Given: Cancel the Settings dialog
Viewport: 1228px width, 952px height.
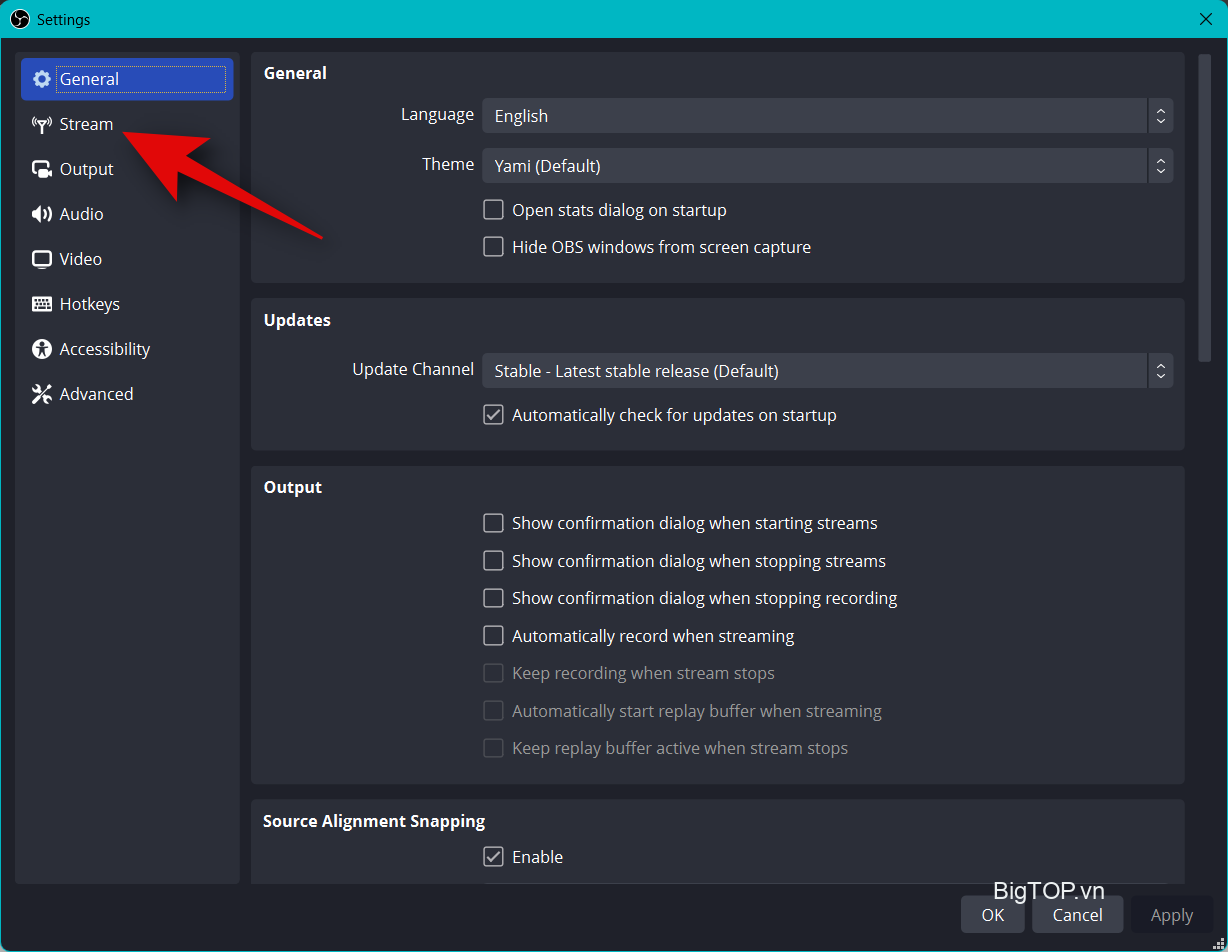Looking at the screenshot, I should 1078,915.
